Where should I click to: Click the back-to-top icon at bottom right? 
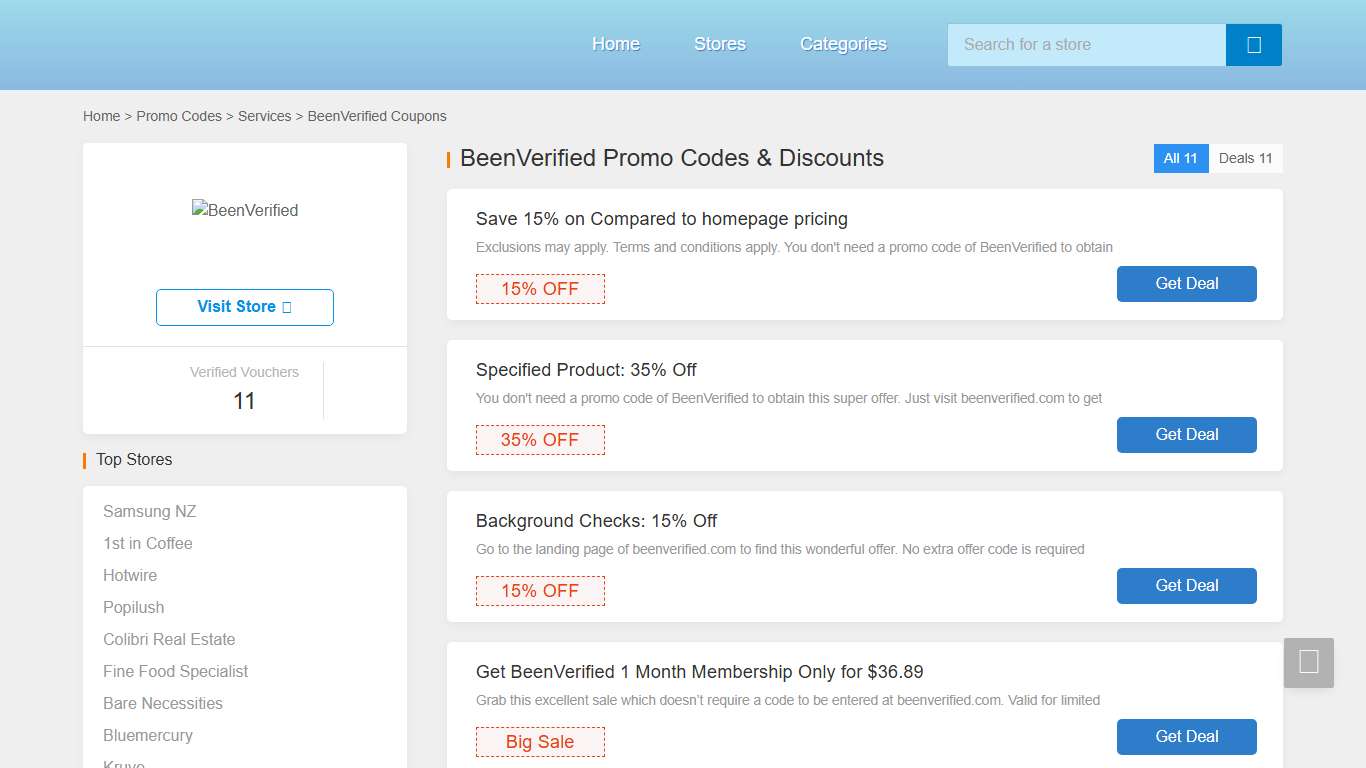click(1309, 662)
